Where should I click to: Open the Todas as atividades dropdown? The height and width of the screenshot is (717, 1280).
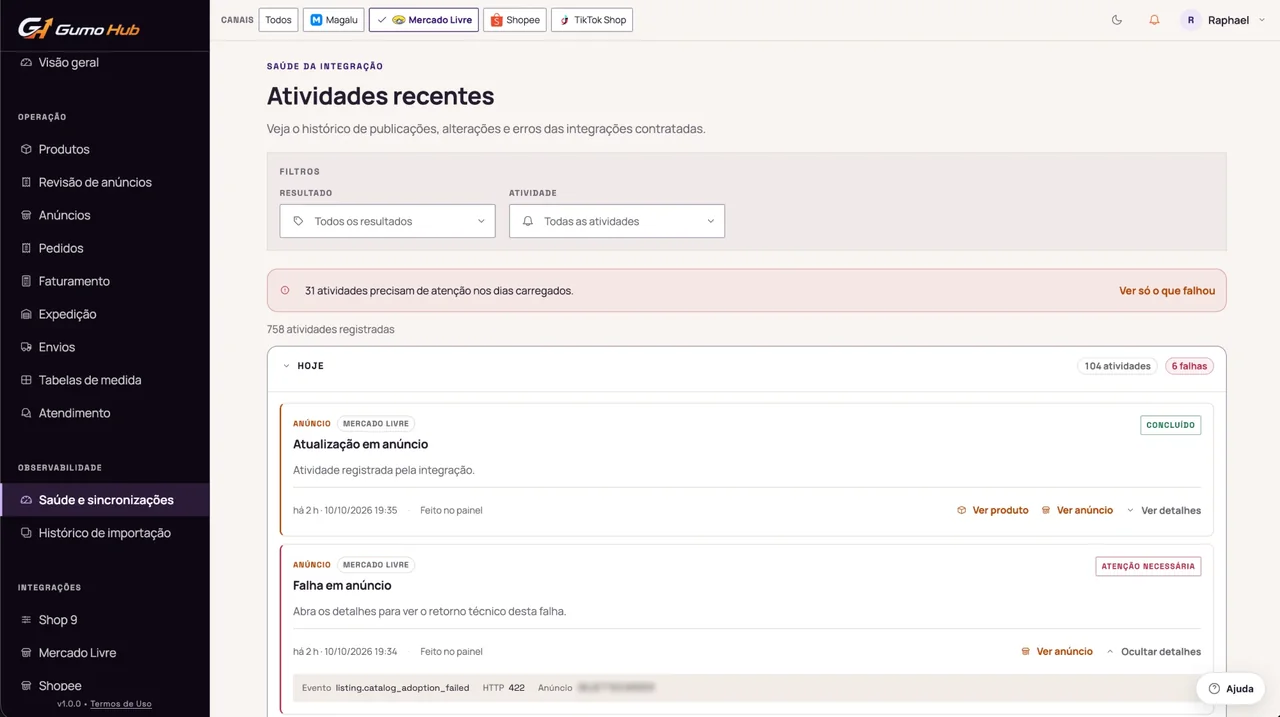pyautogui.click(x=617, y=221)
